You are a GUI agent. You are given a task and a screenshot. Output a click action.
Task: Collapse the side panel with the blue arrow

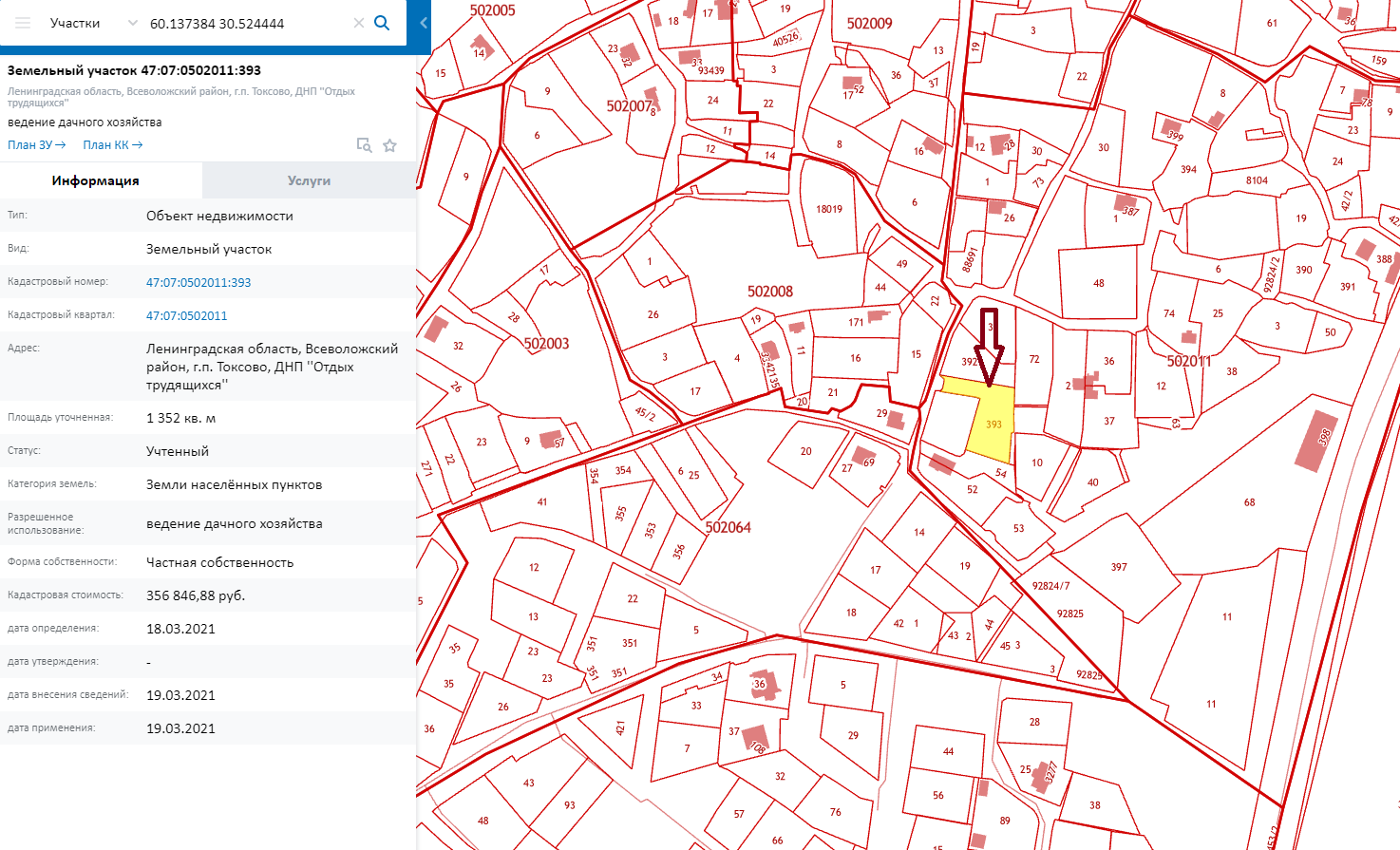424,23
